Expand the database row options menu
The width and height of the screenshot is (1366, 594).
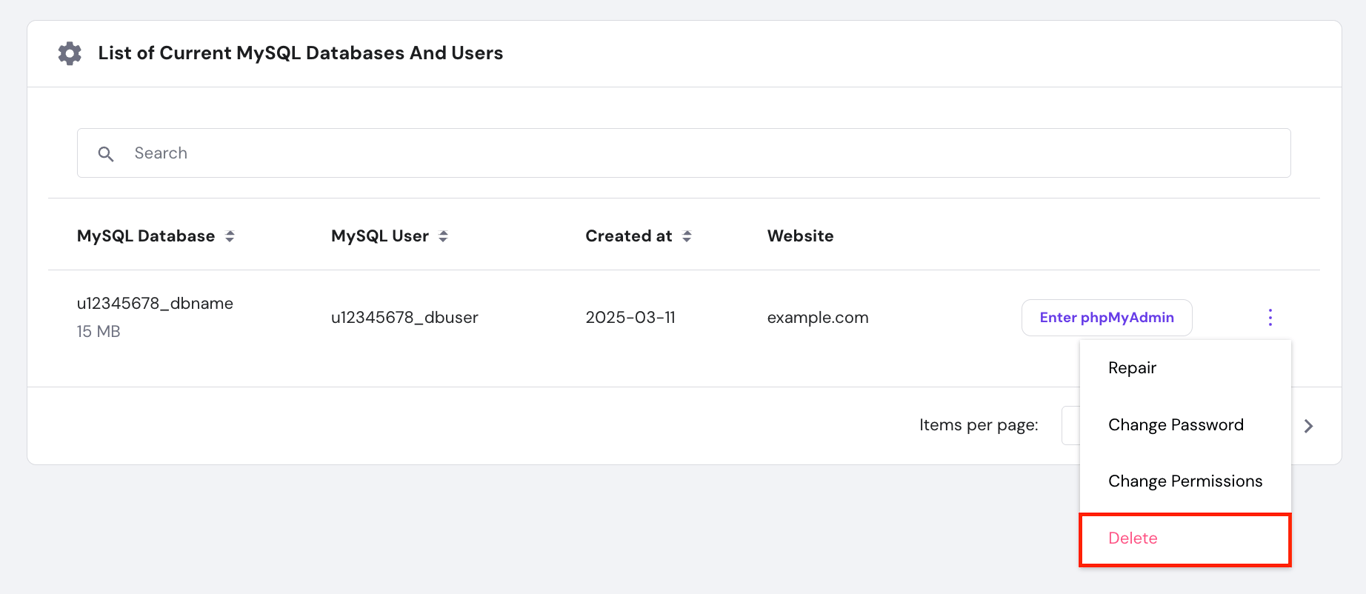pyautogui.click(x=1270, y=317)
